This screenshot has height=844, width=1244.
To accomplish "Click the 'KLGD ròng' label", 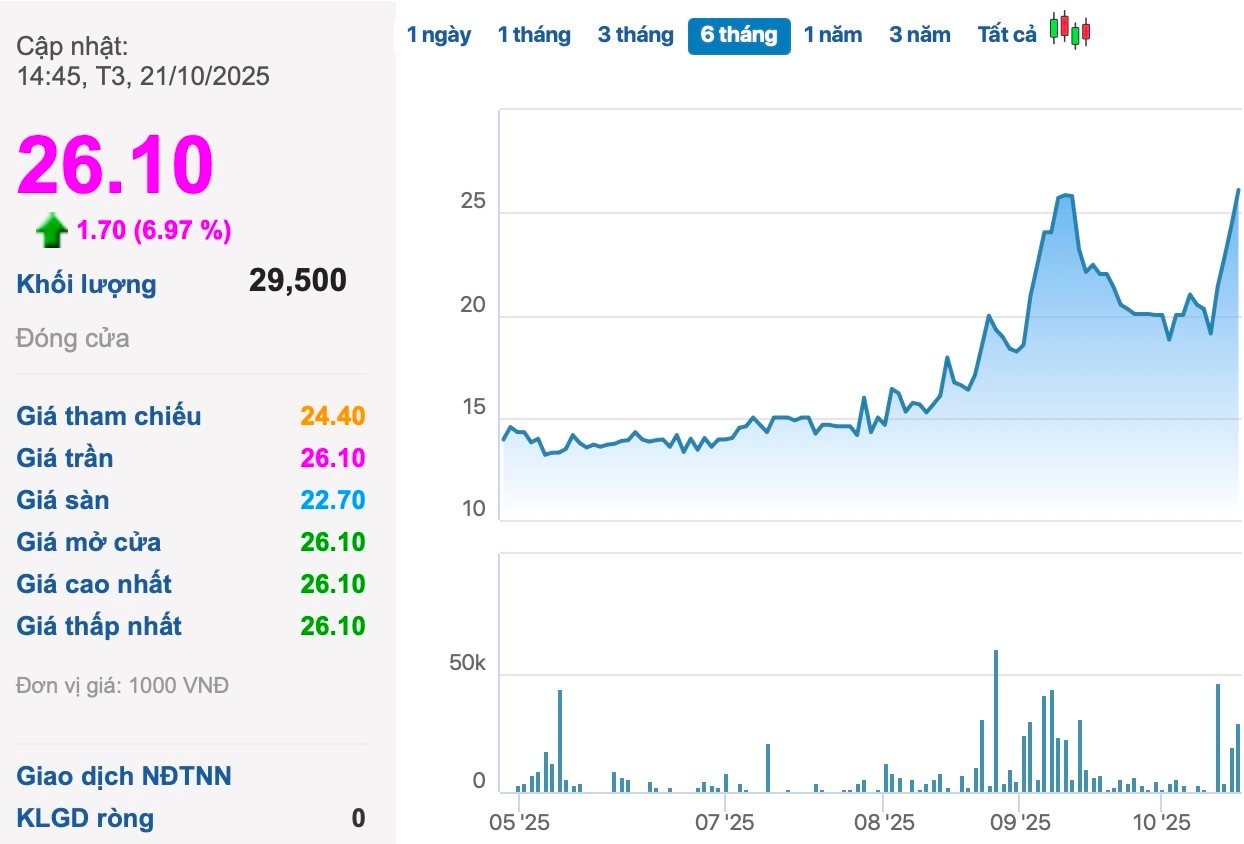I will pos(85,818).
